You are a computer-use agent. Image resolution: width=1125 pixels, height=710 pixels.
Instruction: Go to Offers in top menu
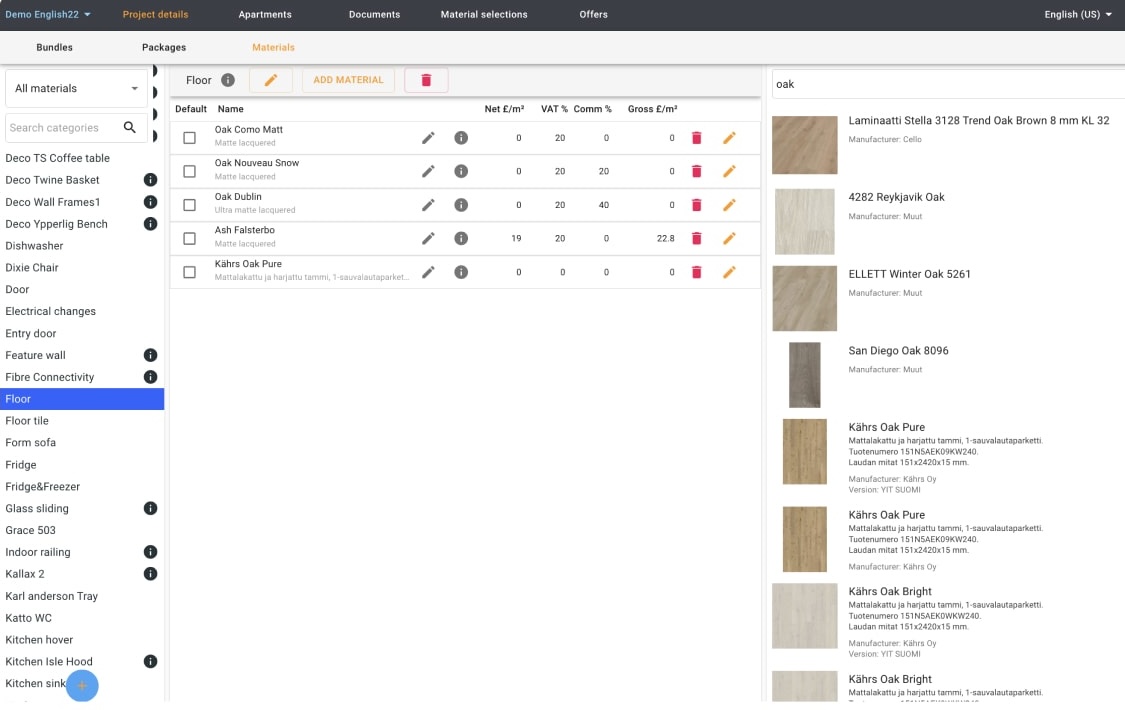(593, 14)
